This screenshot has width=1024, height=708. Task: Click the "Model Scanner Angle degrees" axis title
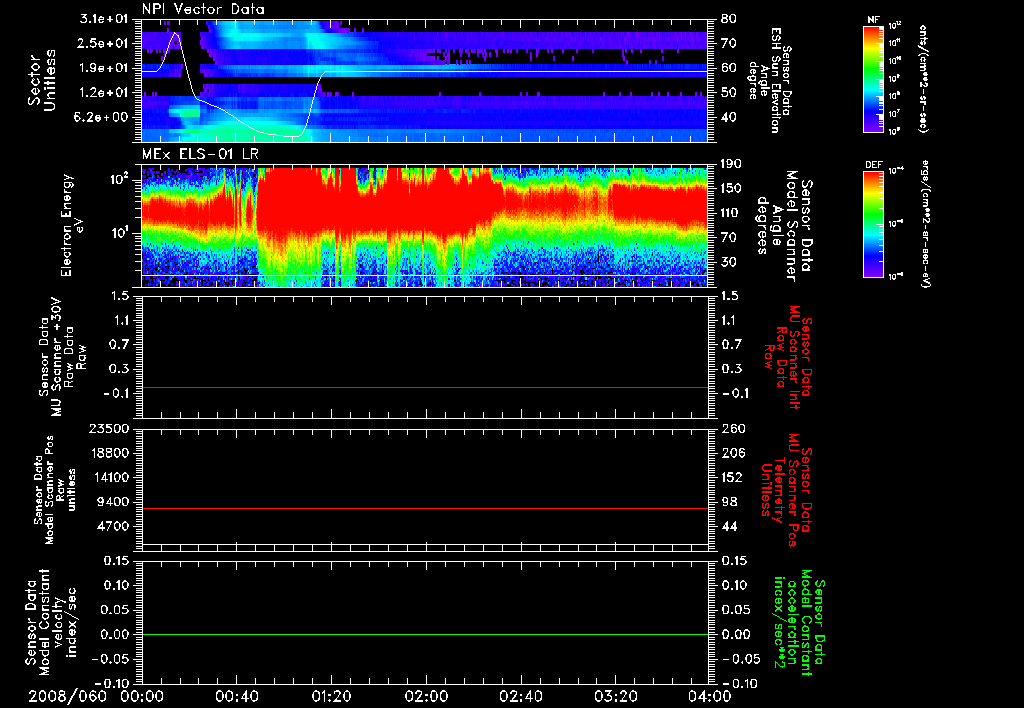click(x=784, y=225)
